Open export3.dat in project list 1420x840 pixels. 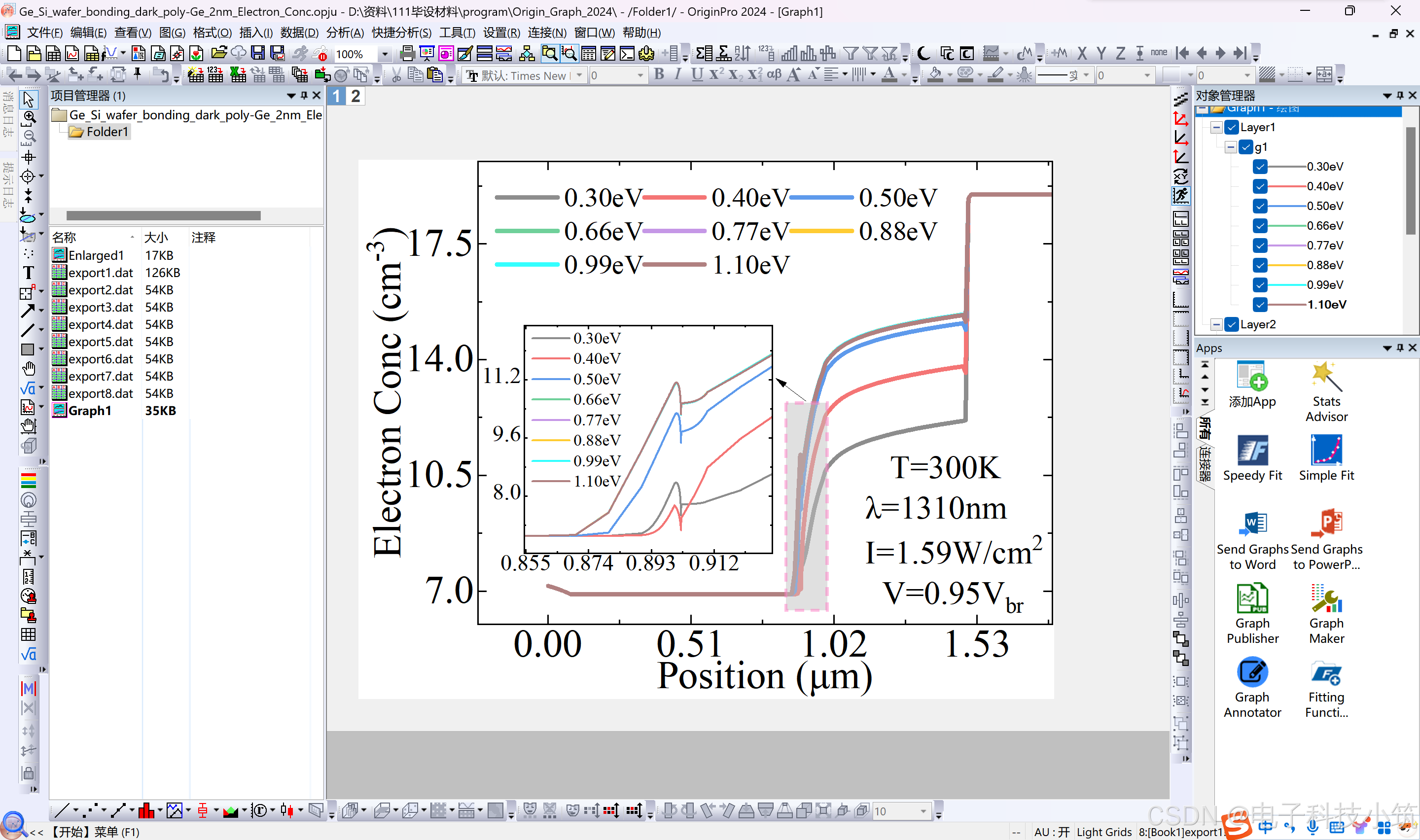[x=100, y=307]
